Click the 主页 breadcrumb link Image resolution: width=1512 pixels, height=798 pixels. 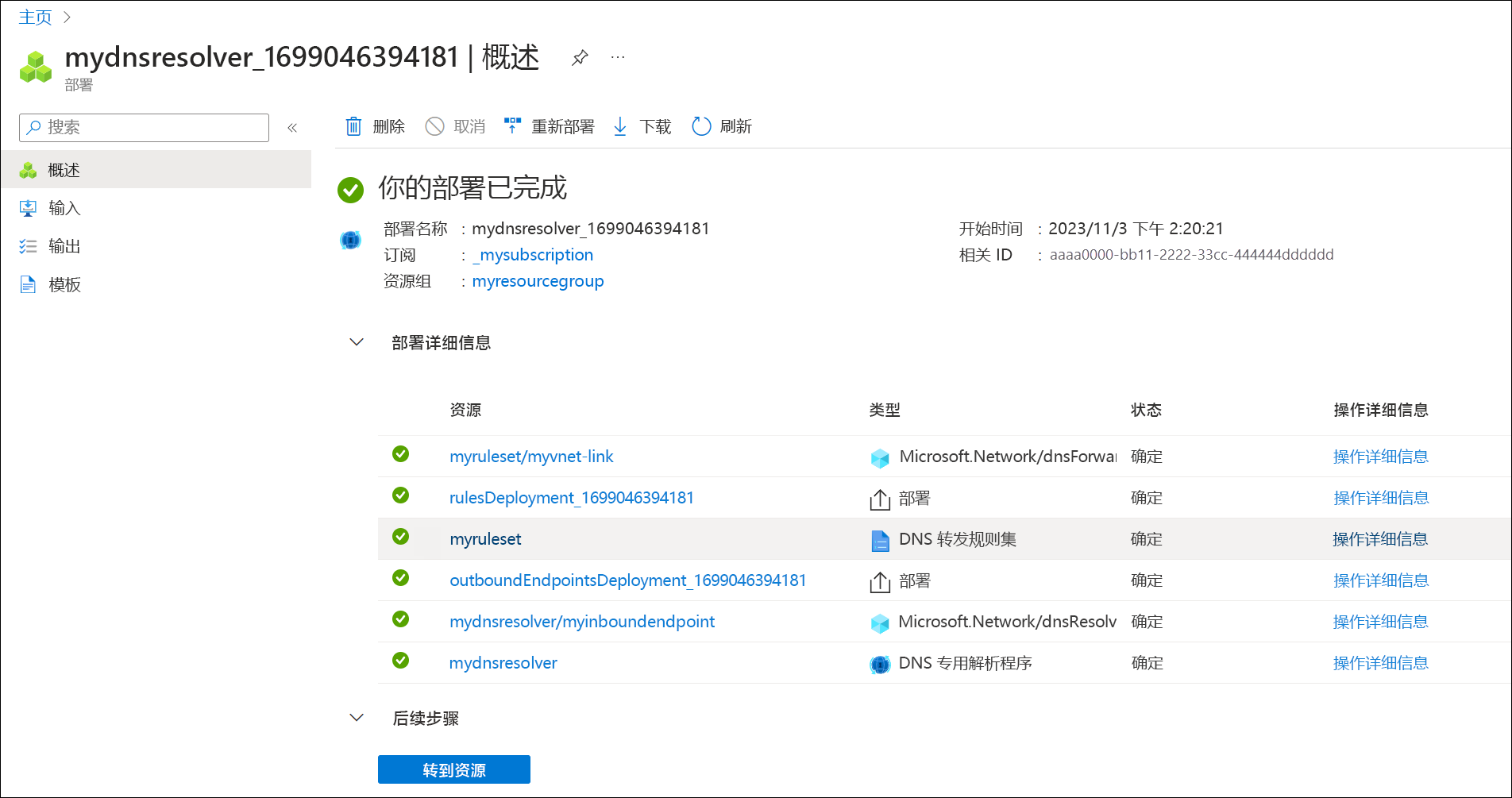point(35,17)
